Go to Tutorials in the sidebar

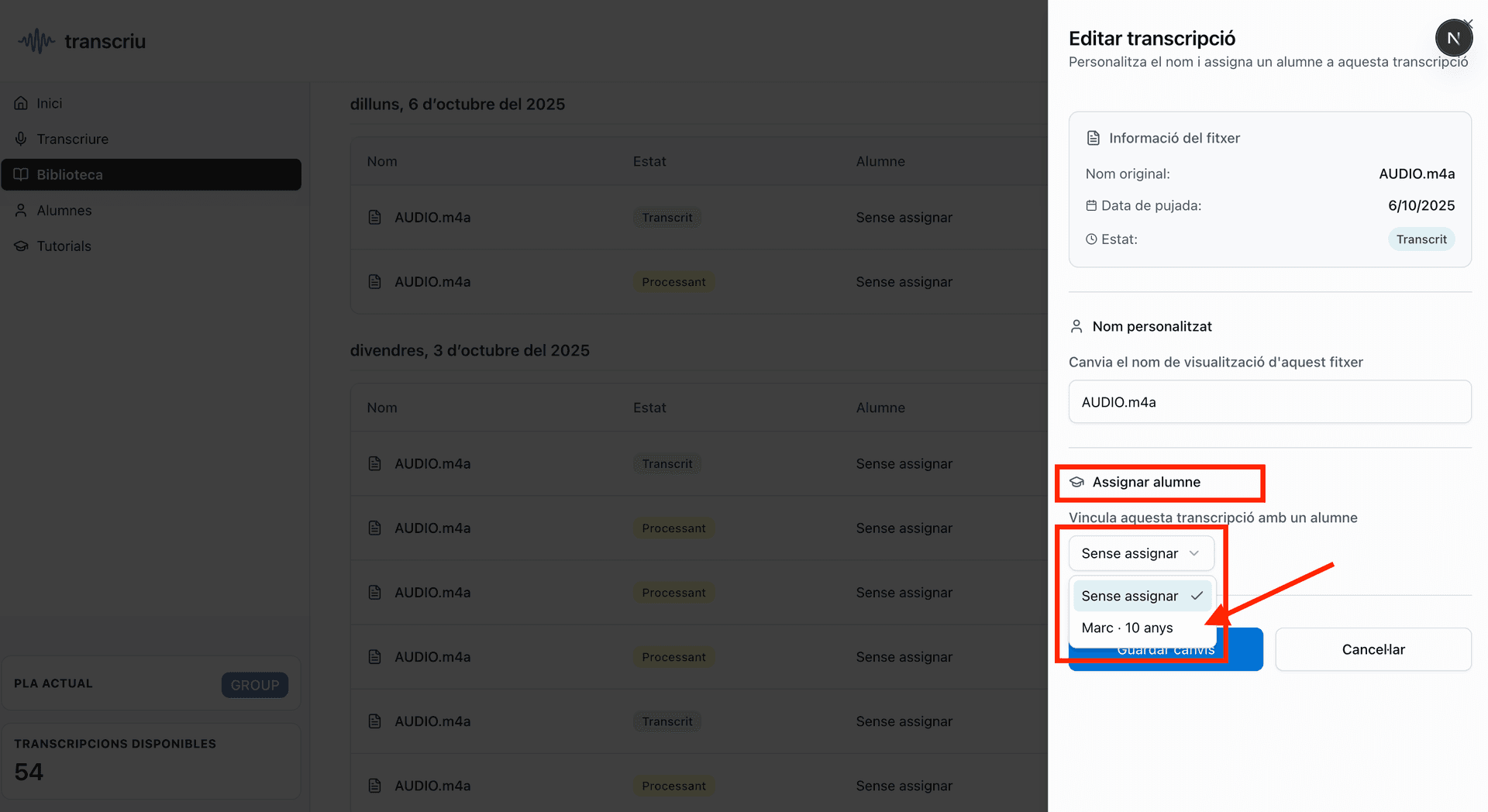coord(64,246)
